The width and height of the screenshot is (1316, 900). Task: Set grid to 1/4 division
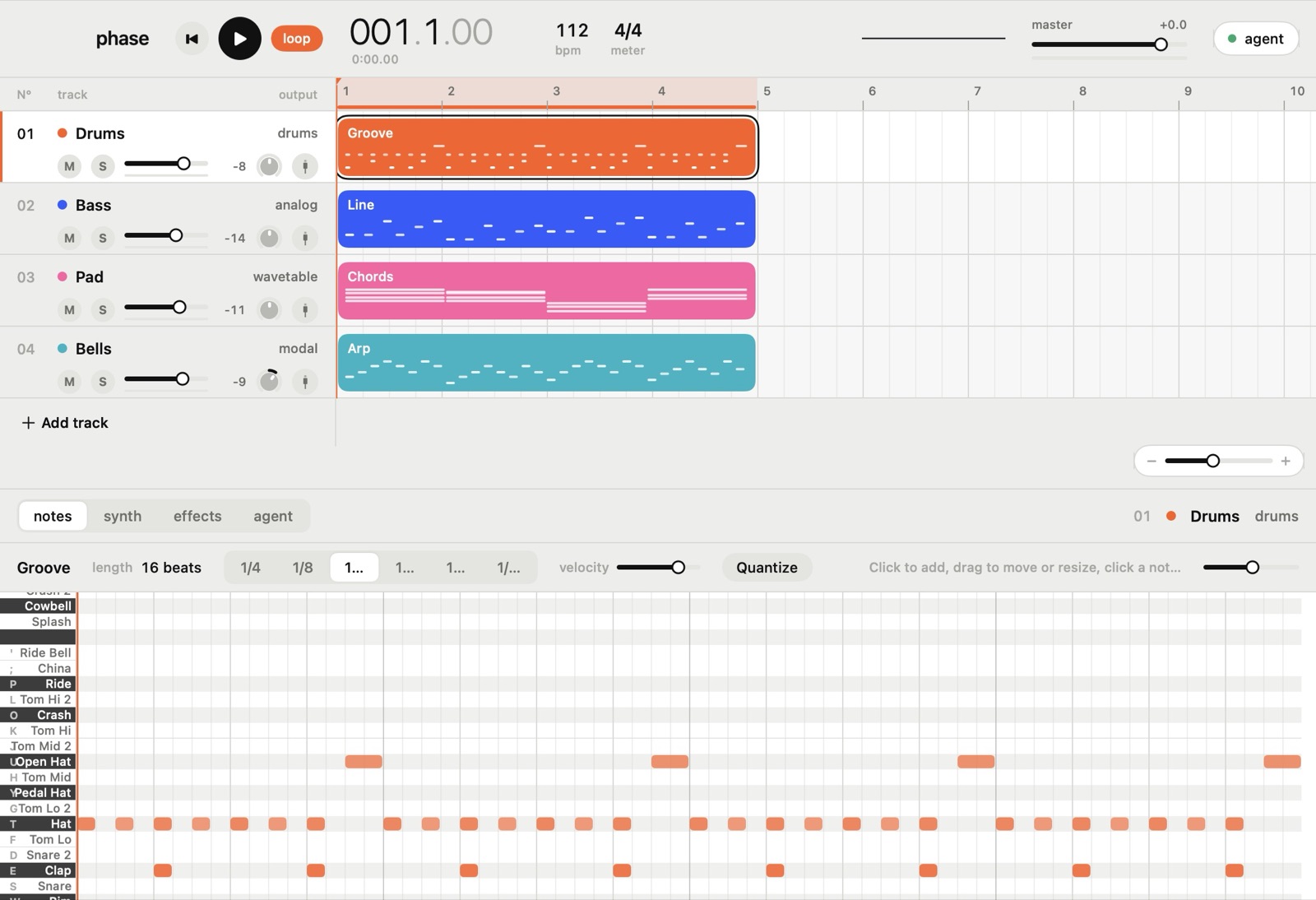(x=251, y=568)
